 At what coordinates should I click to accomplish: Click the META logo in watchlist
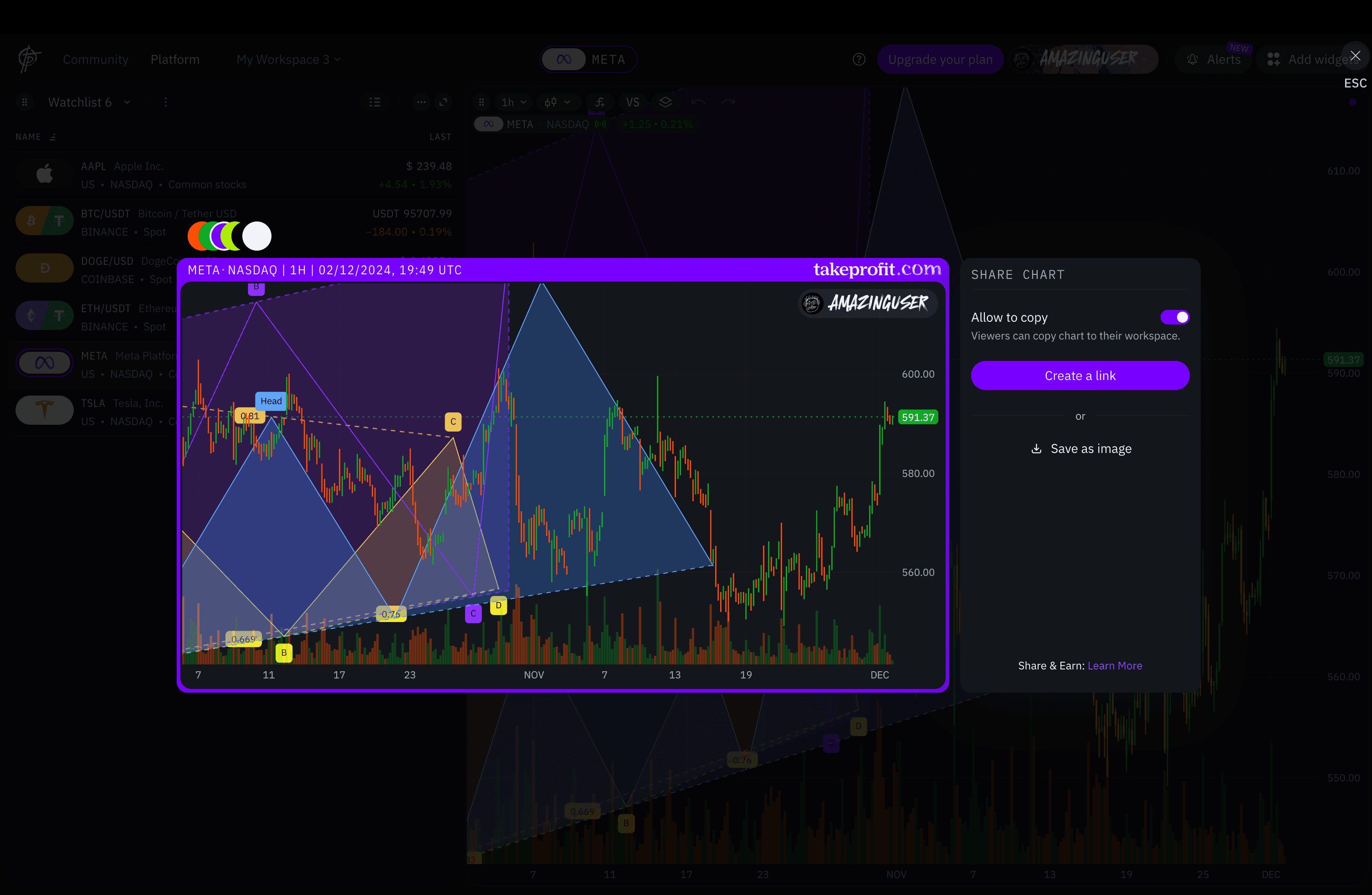point(44,363)
